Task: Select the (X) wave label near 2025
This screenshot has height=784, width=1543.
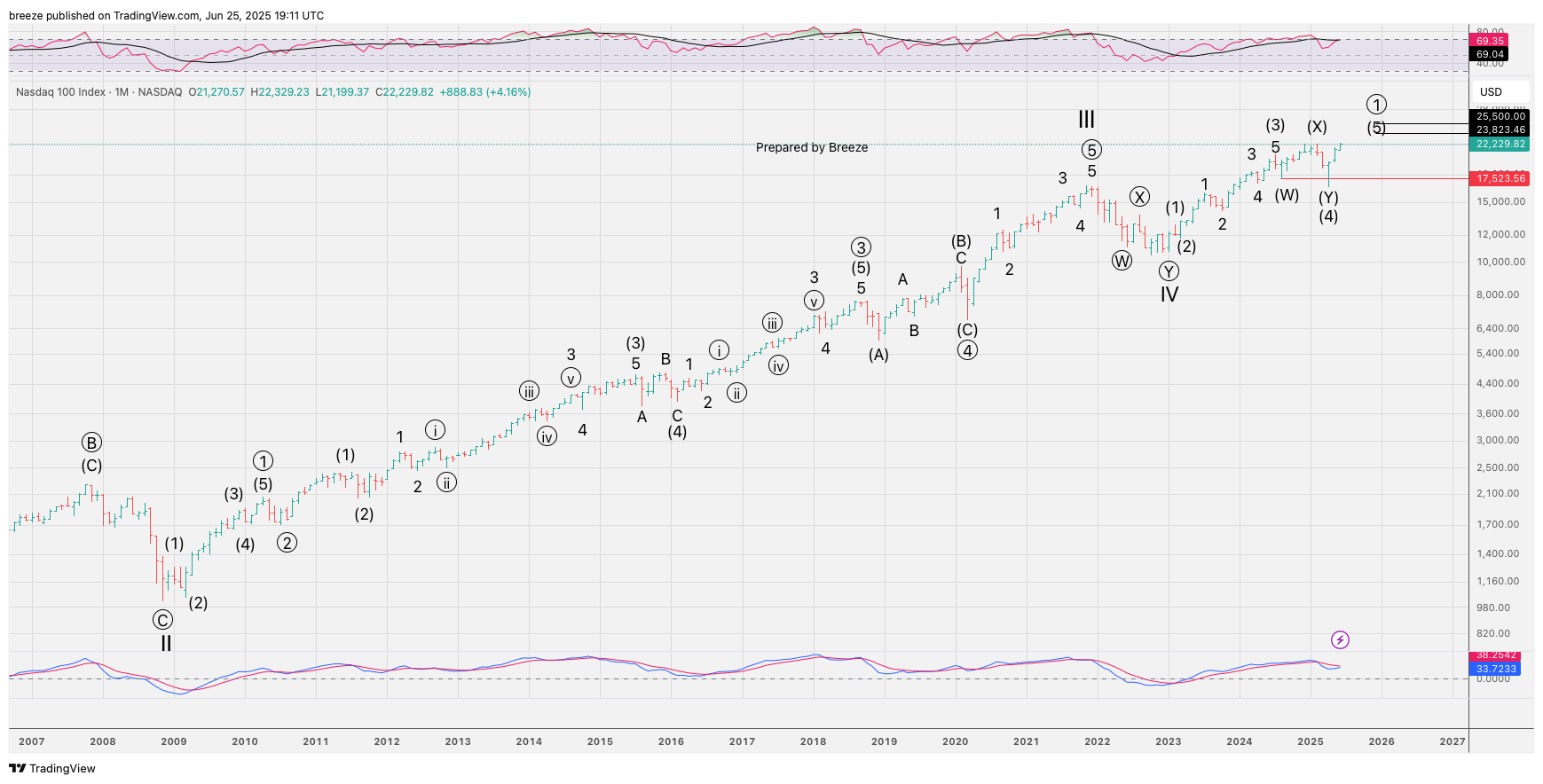Action: pos(1317,127)
